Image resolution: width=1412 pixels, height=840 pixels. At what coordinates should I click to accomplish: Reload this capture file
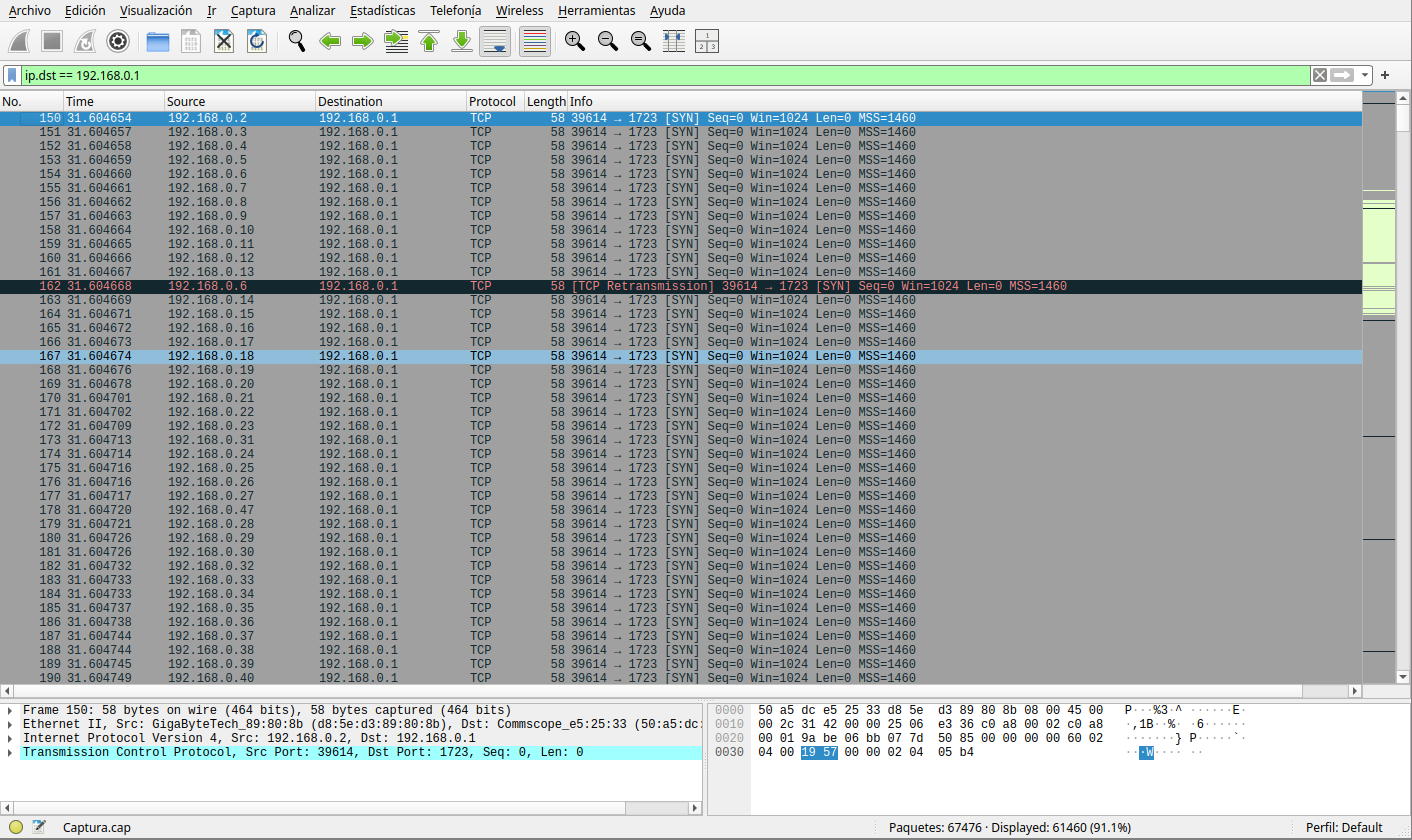coord(257,41)
